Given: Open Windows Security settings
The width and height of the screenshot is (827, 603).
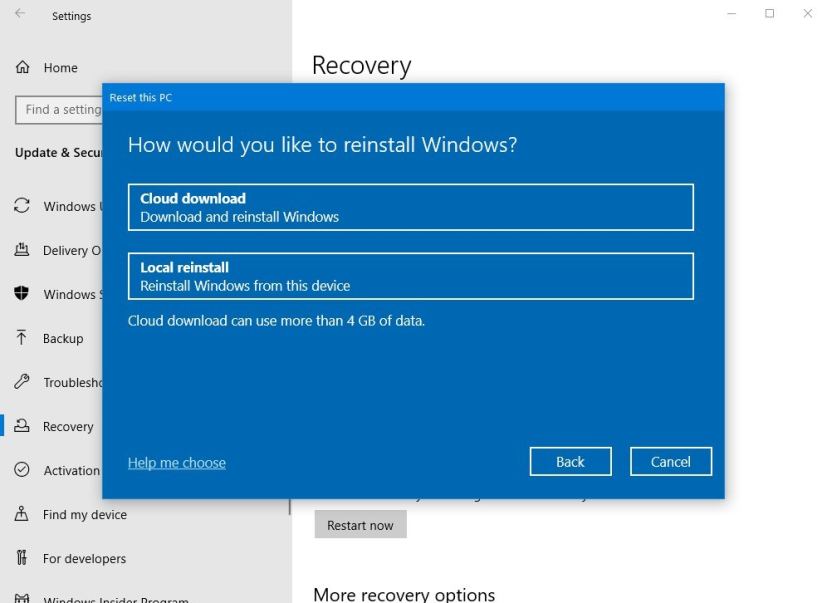Looking at the screenshot, I should click(x=70, y=294).
